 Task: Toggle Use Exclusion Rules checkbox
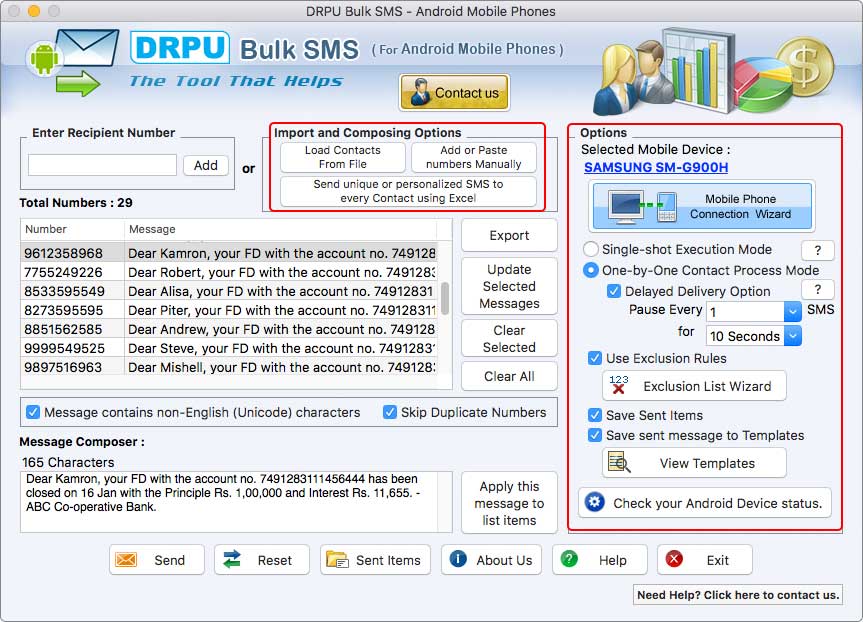[x=594, y=358]
